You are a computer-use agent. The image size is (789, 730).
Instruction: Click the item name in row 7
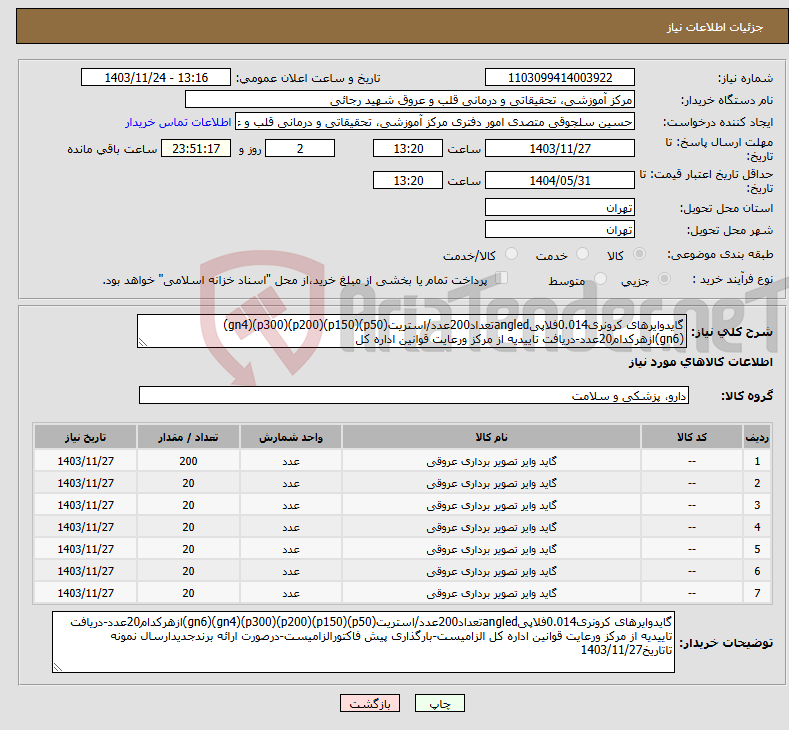pos(491,594)
